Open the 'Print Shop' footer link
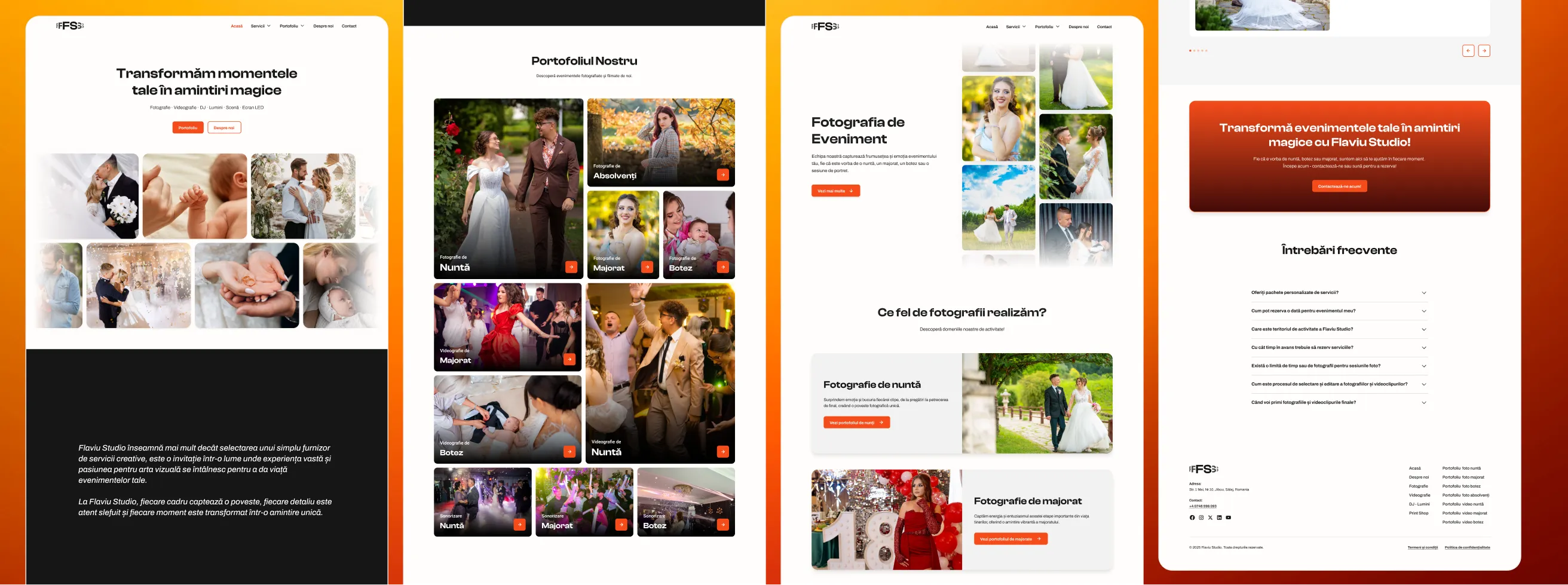 (1418, 513)
